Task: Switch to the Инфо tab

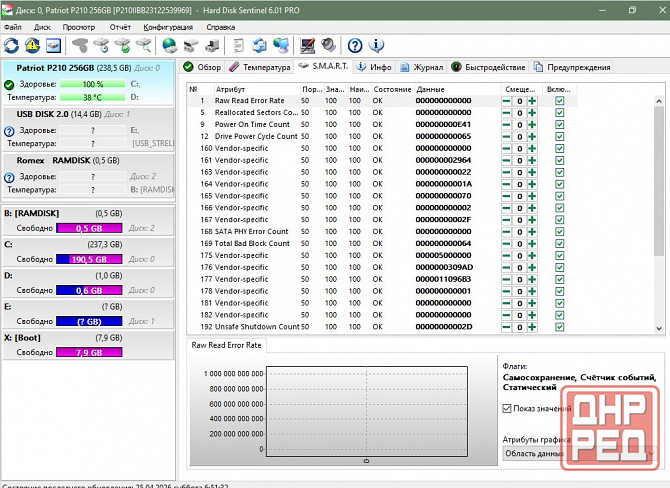Action: point(374,67)
